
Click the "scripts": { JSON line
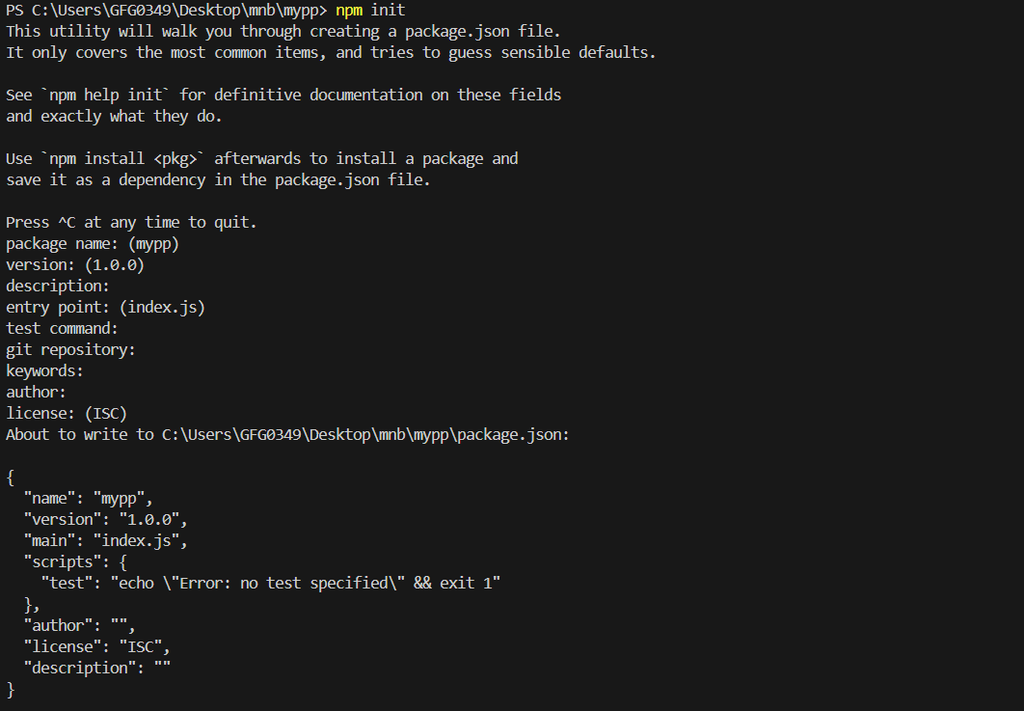pyautogui.click(x=76, y=561)
